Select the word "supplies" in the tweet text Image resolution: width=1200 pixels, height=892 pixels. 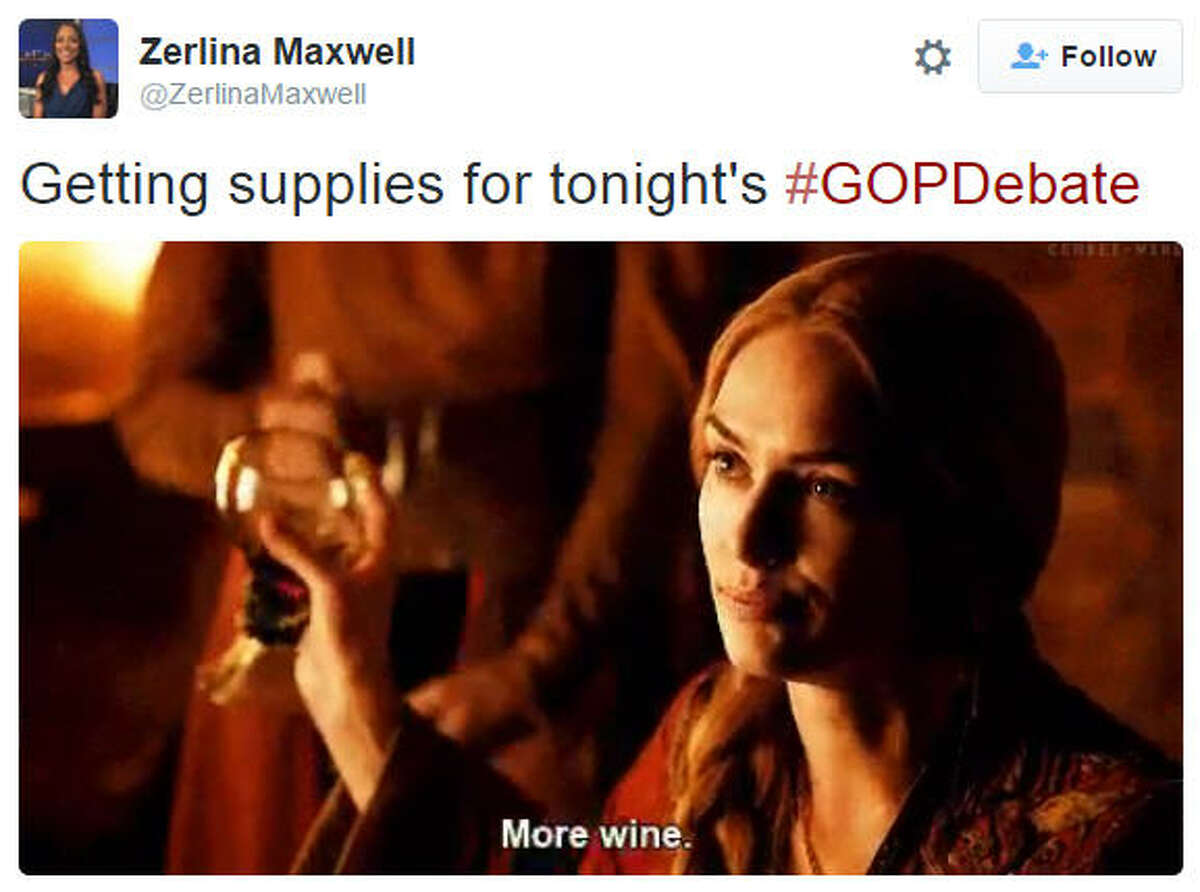[x=336, y=185]
